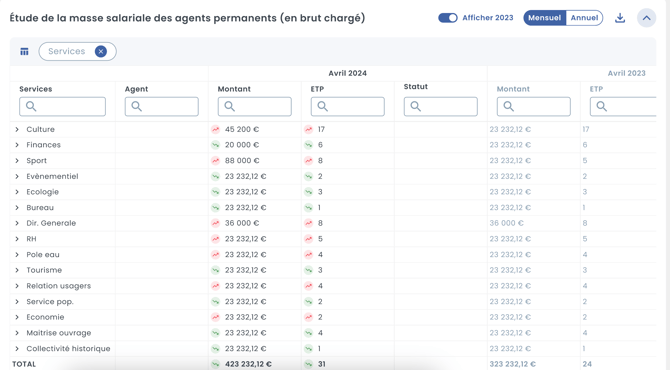The width and height of the screenshot is (670, 370).
Task: Click the Avril 2023 header
Action: coord(626,73)
